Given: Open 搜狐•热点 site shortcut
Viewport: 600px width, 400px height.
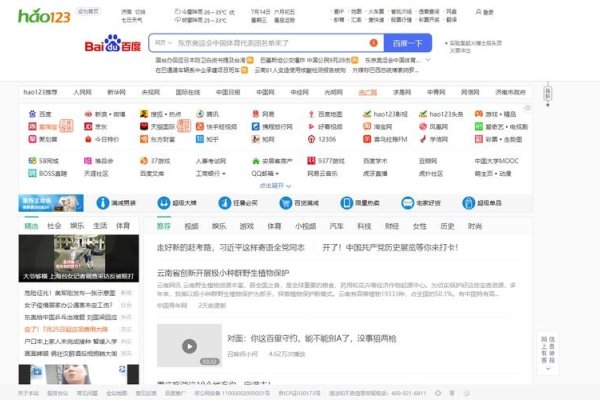Looking at the screenshot, I should (x=160, y=114).
